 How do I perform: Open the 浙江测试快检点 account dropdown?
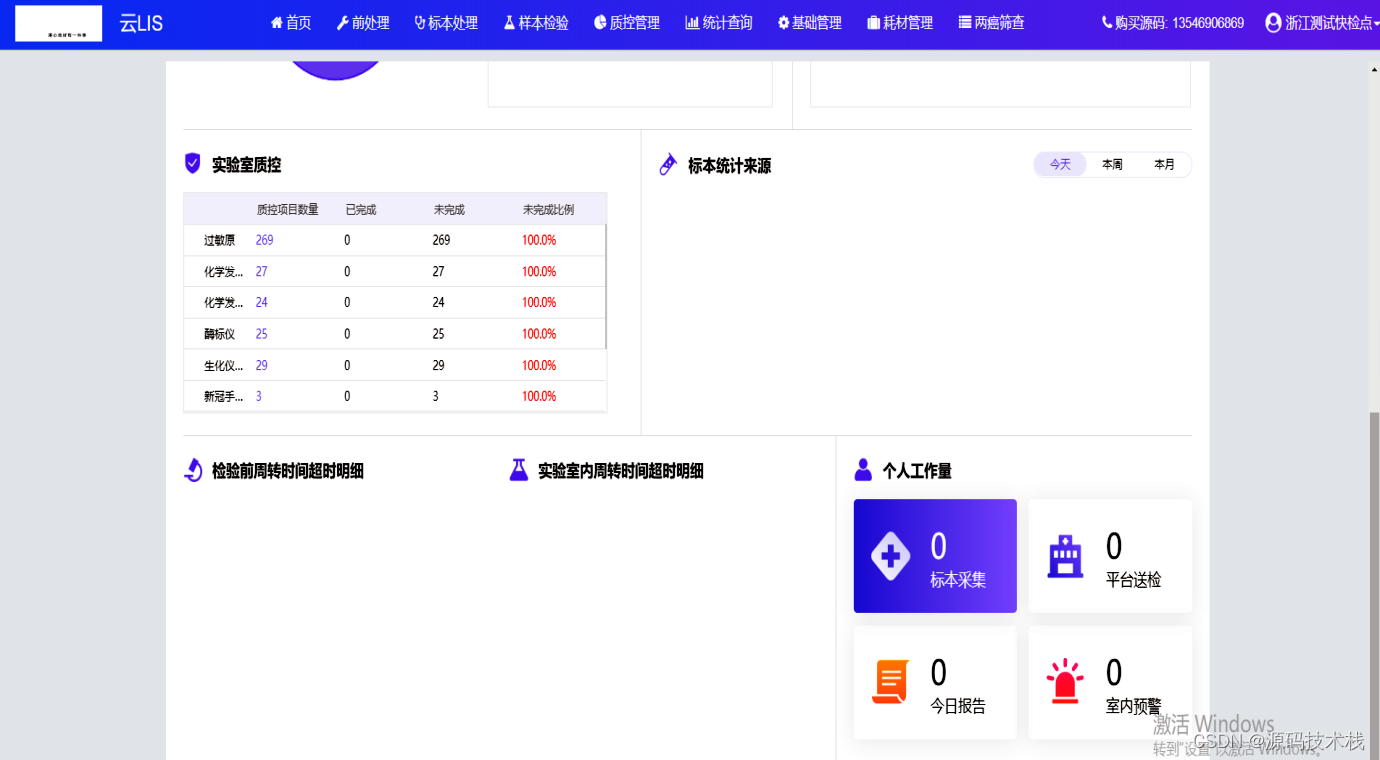click(x=1322, y=22)
